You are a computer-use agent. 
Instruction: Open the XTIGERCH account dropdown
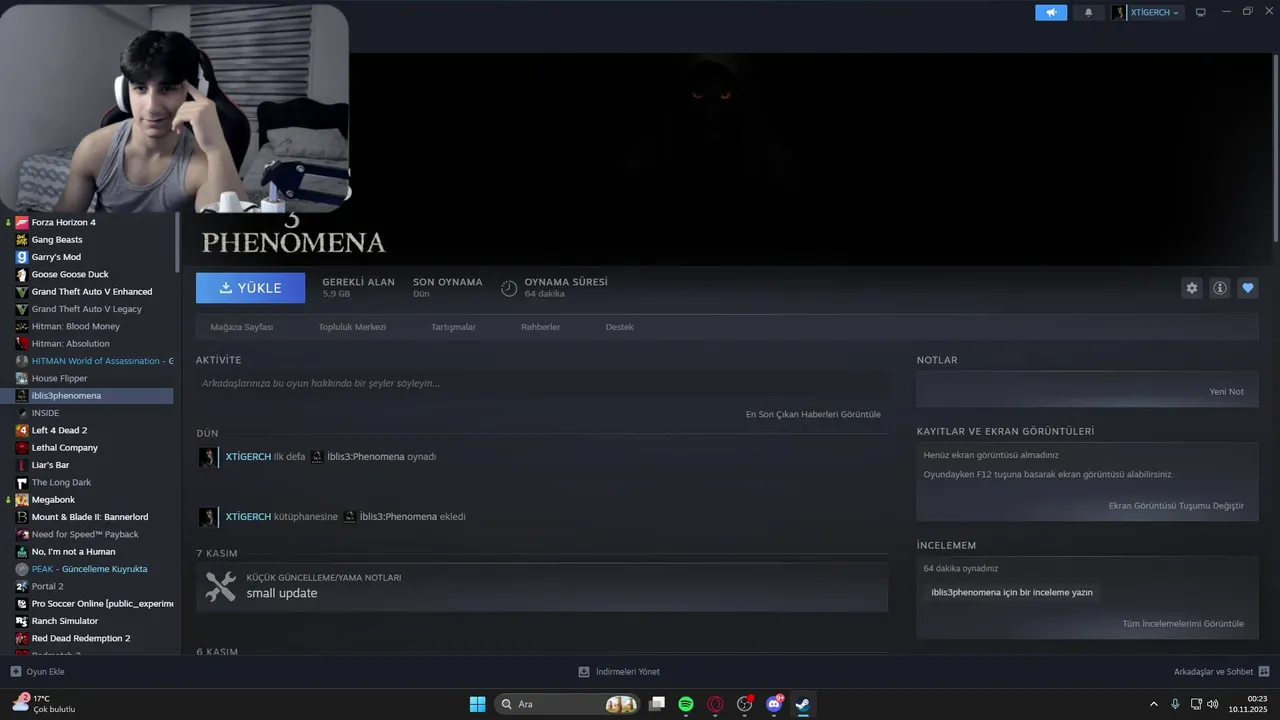(1147, 13)
